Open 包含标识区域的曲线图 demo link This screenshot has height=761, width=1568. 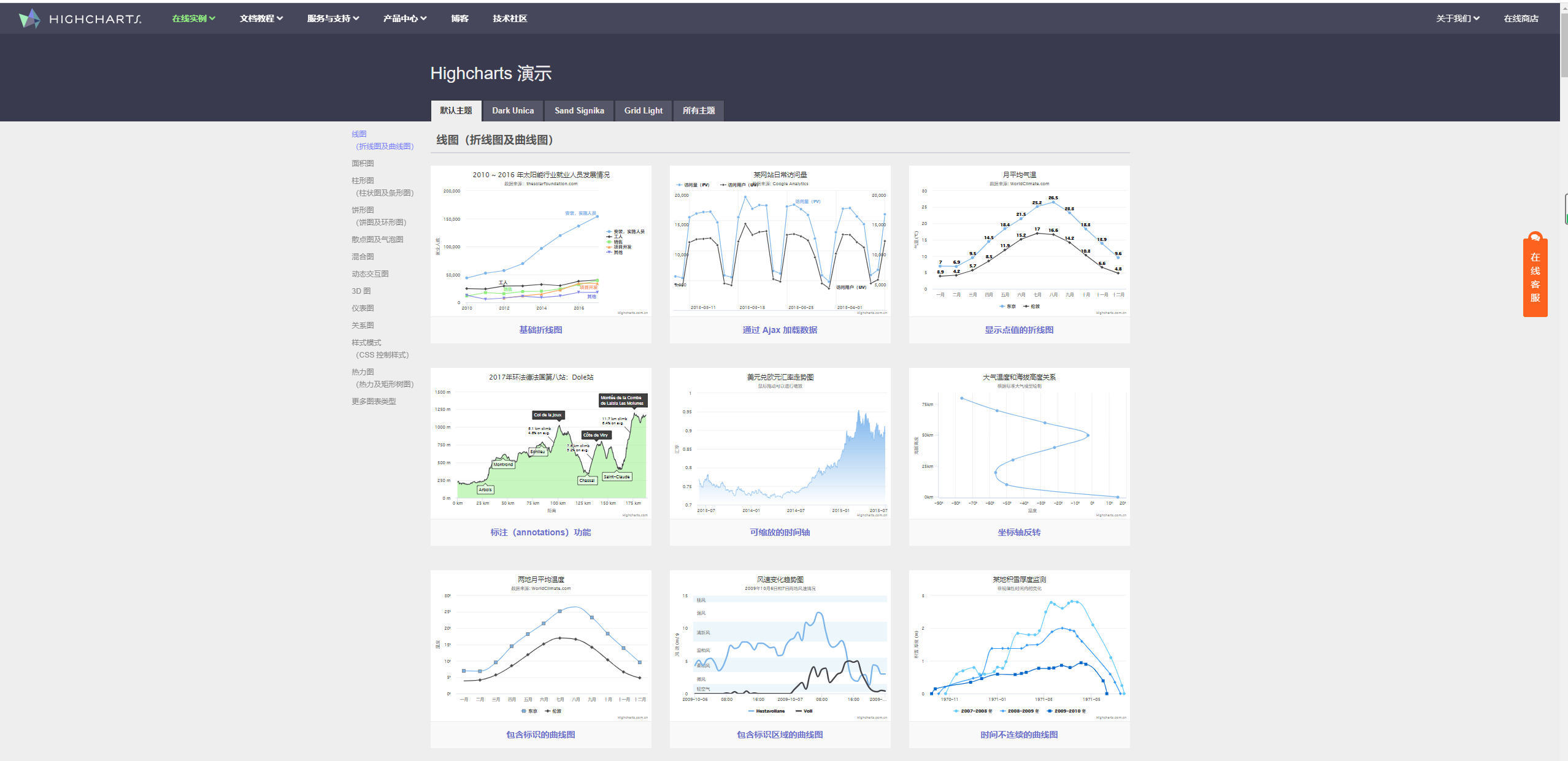click(x=780, y=735)
